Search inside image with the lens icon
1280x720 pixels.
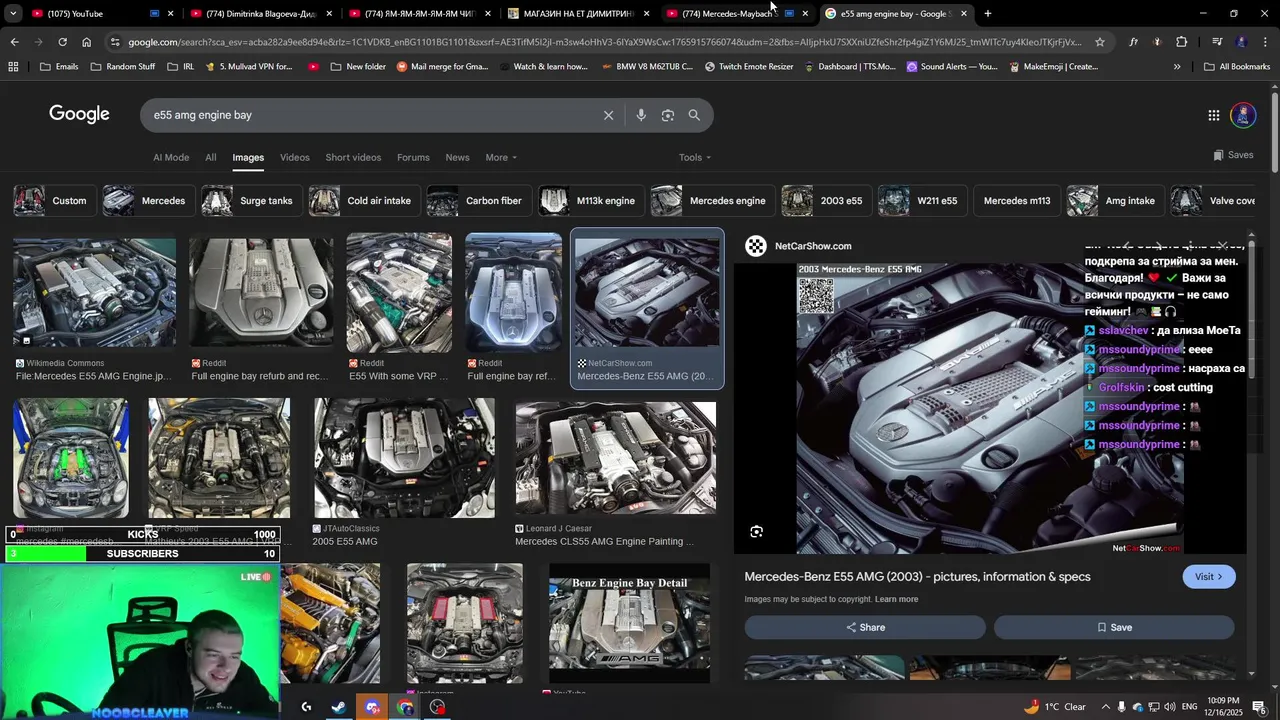pos(756,532)
